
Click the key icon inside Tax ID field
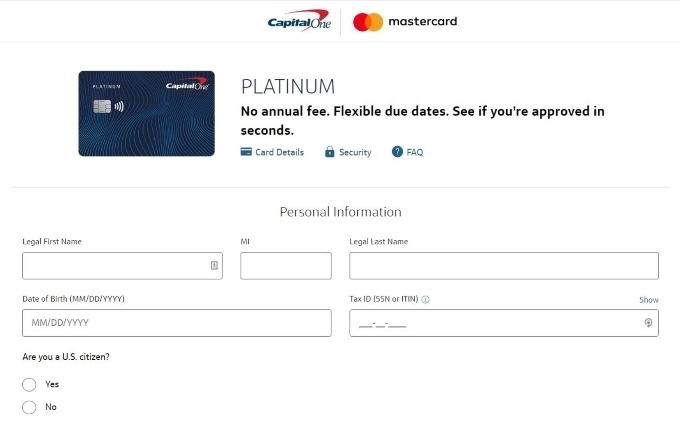coord(648,323)
